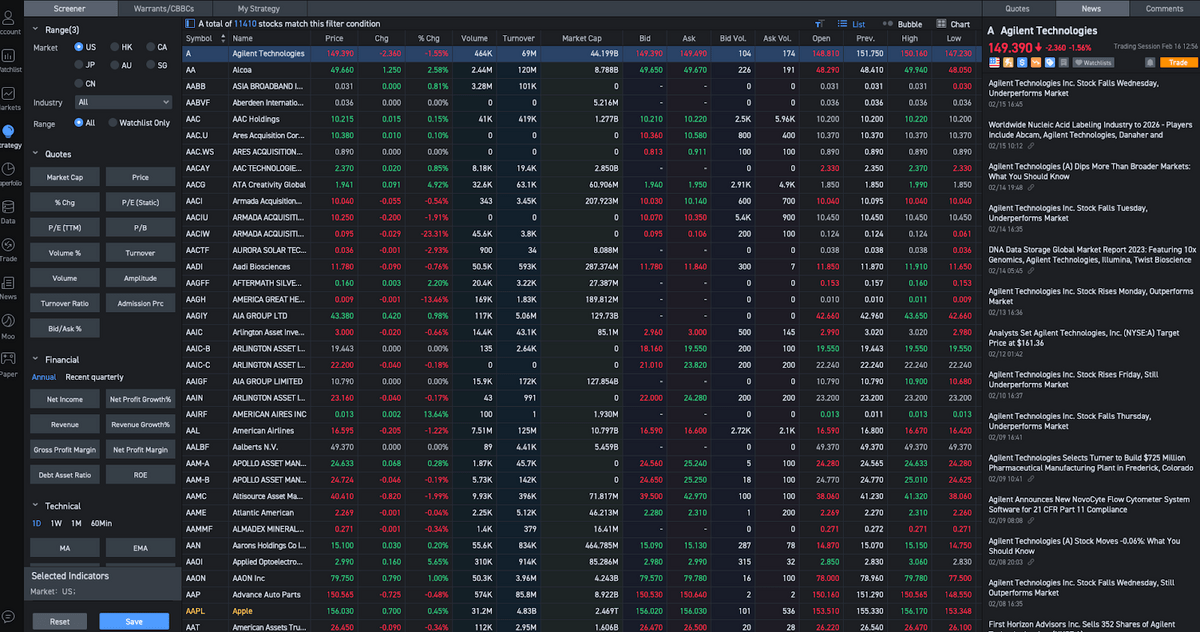The image size is (1200, 632).
Task: Open the My Strategy tab
Action: [x=259, y=8]
